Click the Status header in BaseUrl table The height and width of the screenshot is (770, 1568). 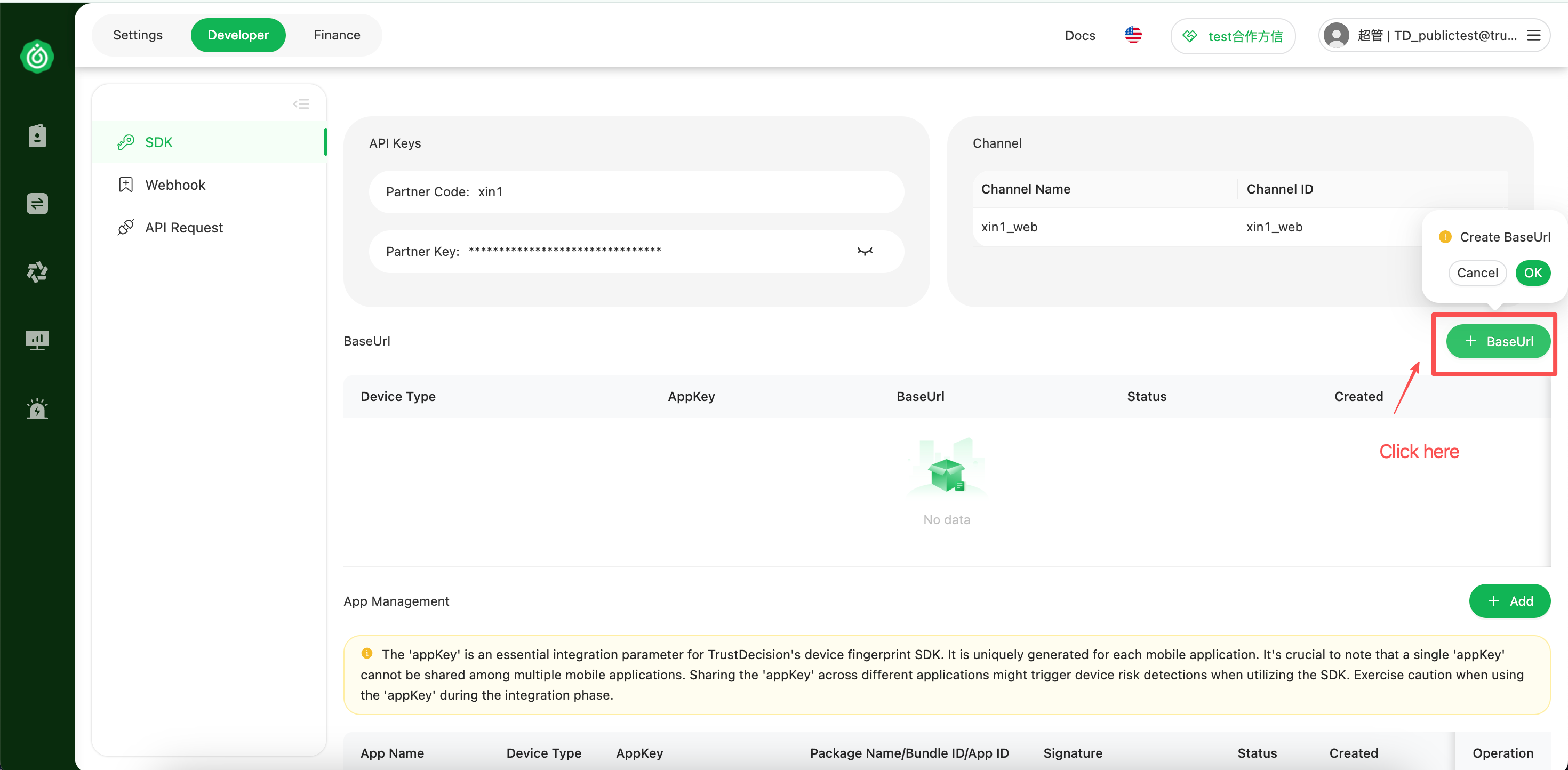click(x=1146, y=396)
